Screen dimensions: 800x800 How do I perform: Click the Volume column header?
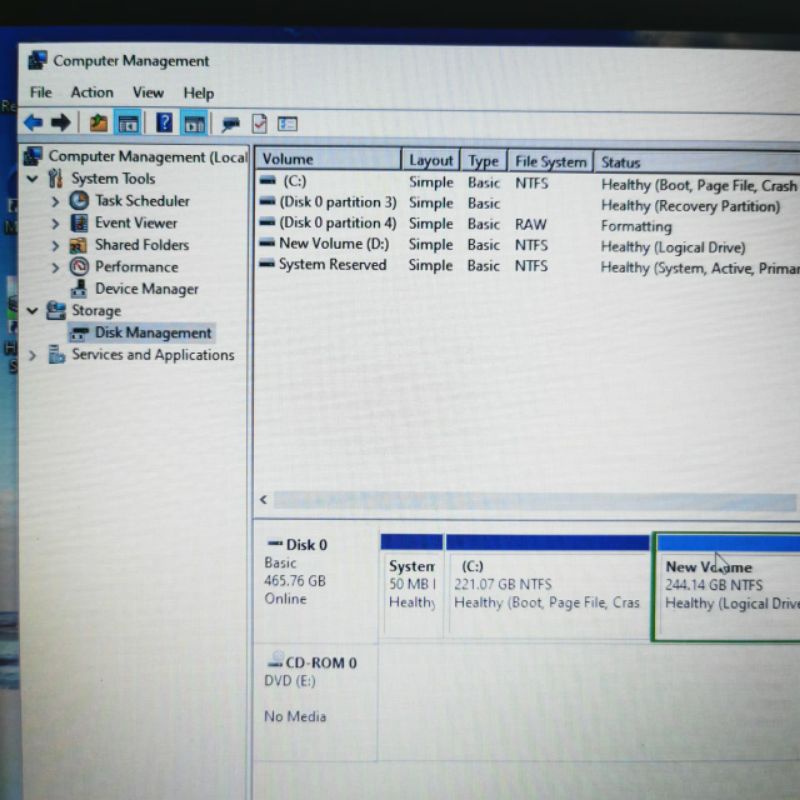coord(288,159)
